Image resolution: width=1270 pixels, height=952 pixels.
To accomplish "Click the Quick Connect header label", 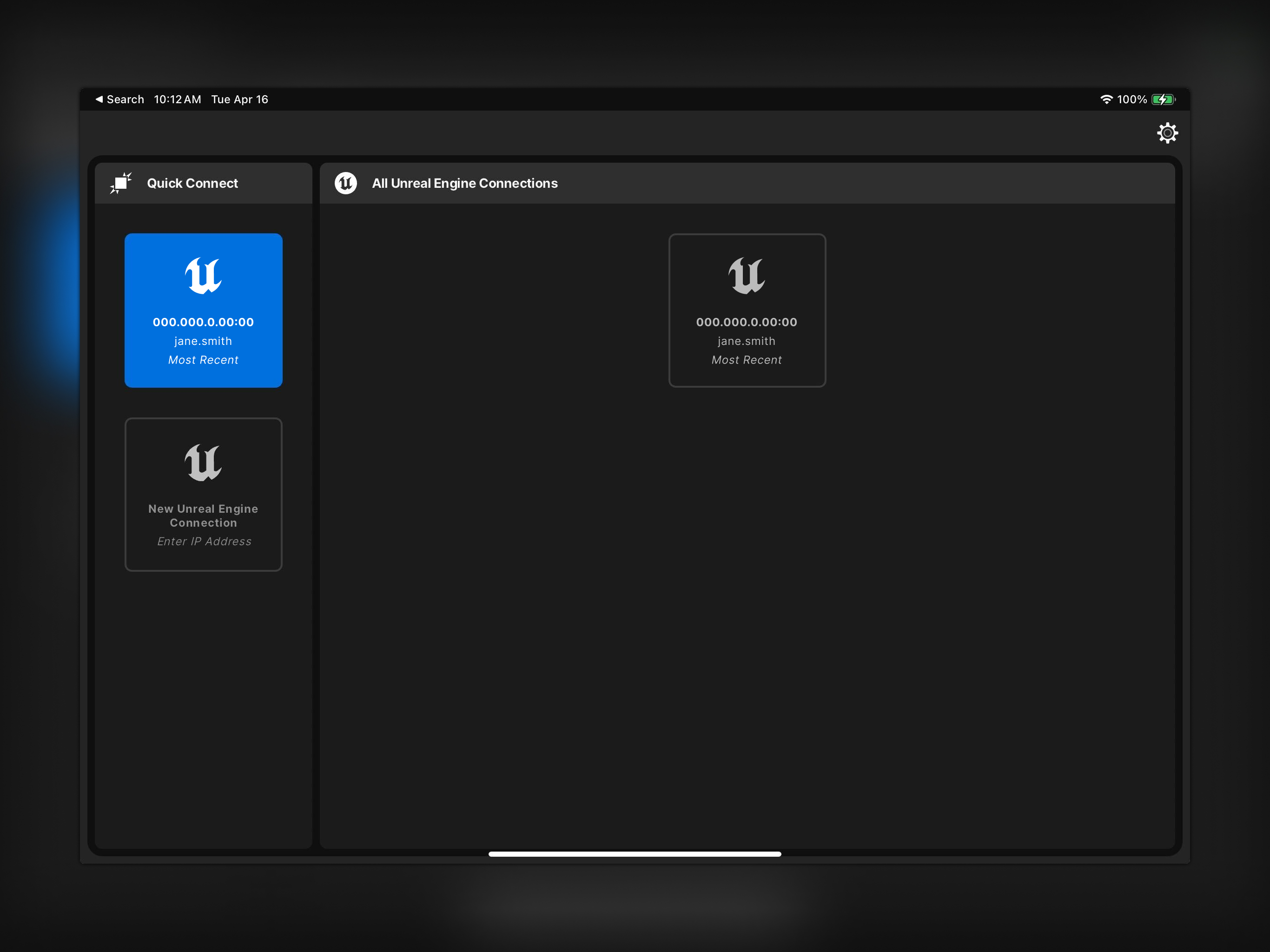I will 192,183.
